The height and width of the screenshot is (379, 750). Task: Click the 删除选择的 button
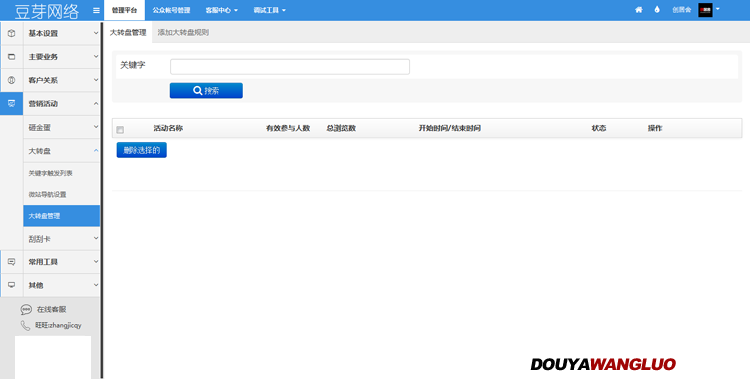coord(142,150)
